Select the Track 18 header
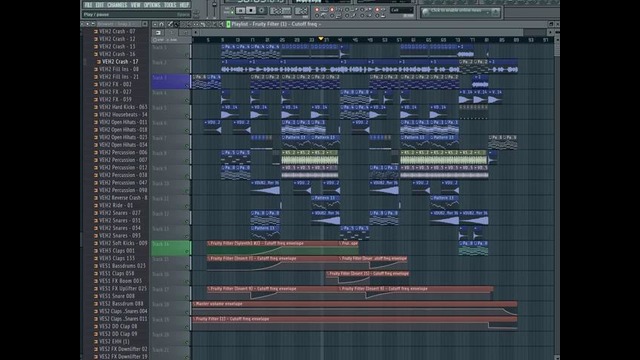 171,308
